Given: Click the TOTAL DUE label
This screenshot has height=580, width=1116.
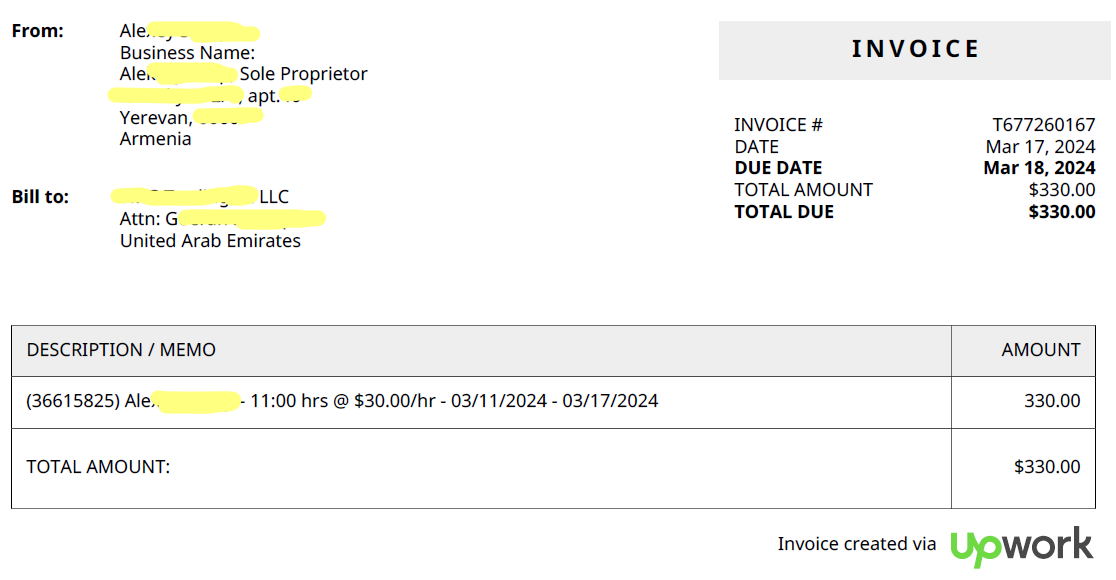Looking at the screenshot, I should (x=784, y=211).
